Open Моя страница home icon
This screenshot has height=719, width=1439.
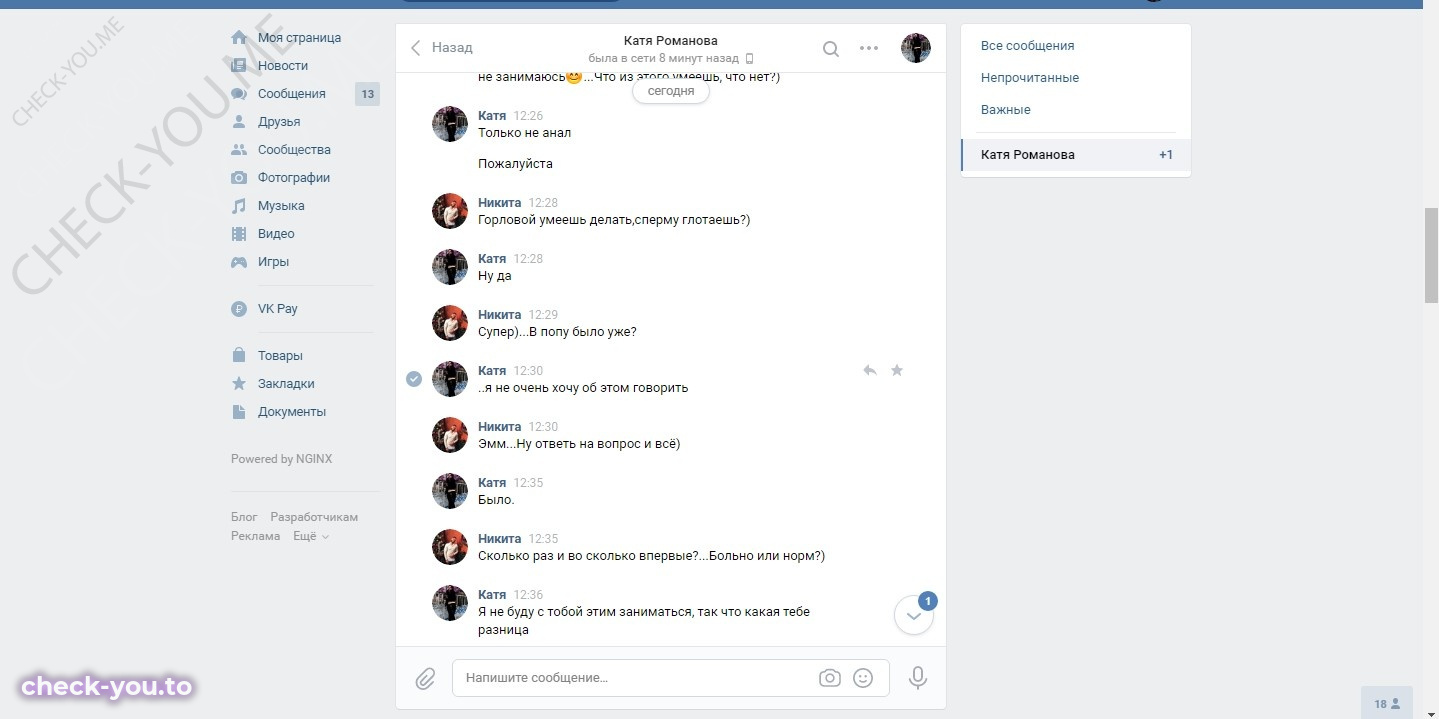(239, 37)
